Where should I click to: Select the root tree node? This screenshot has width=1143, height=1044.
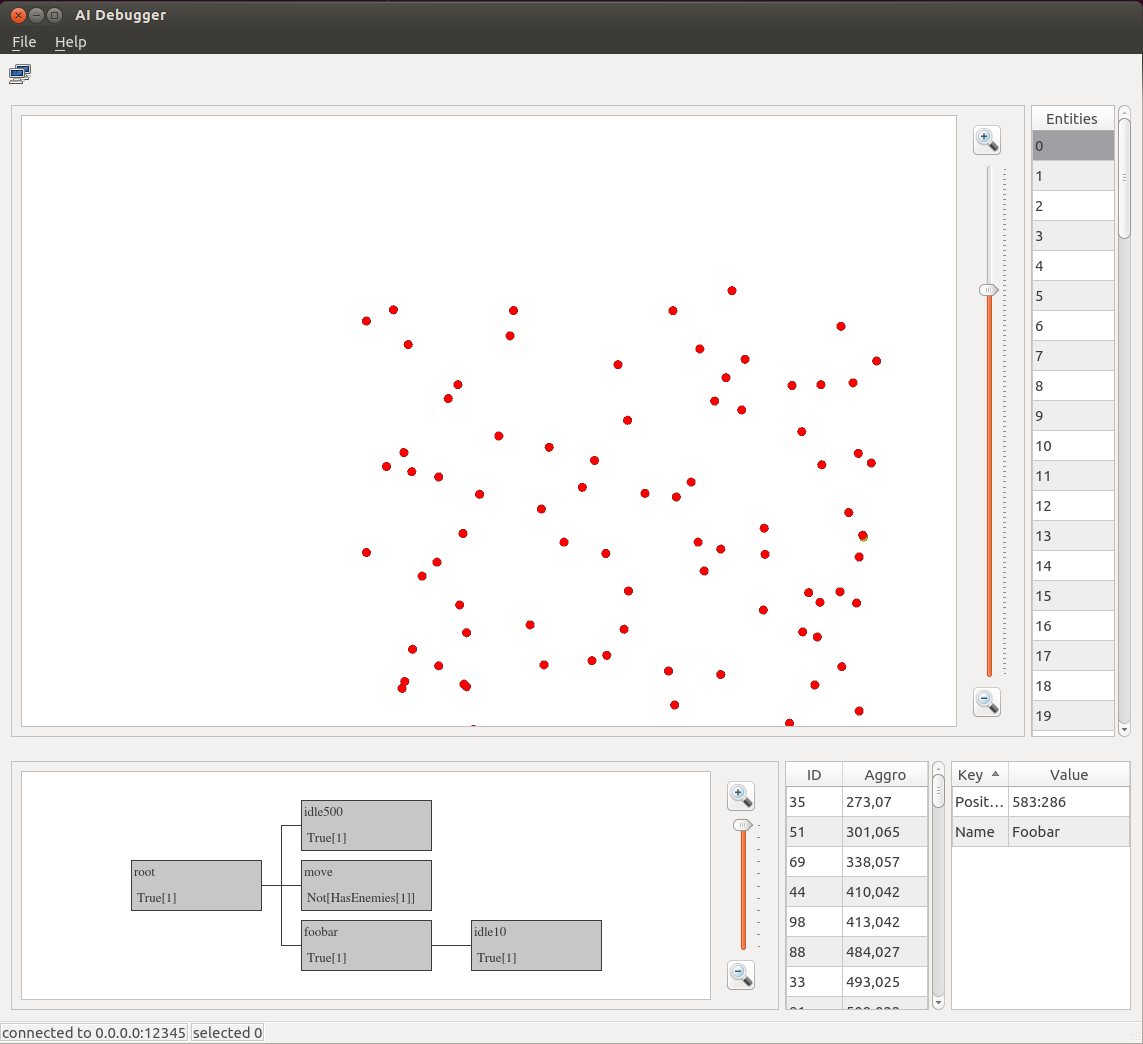point(196,885)
